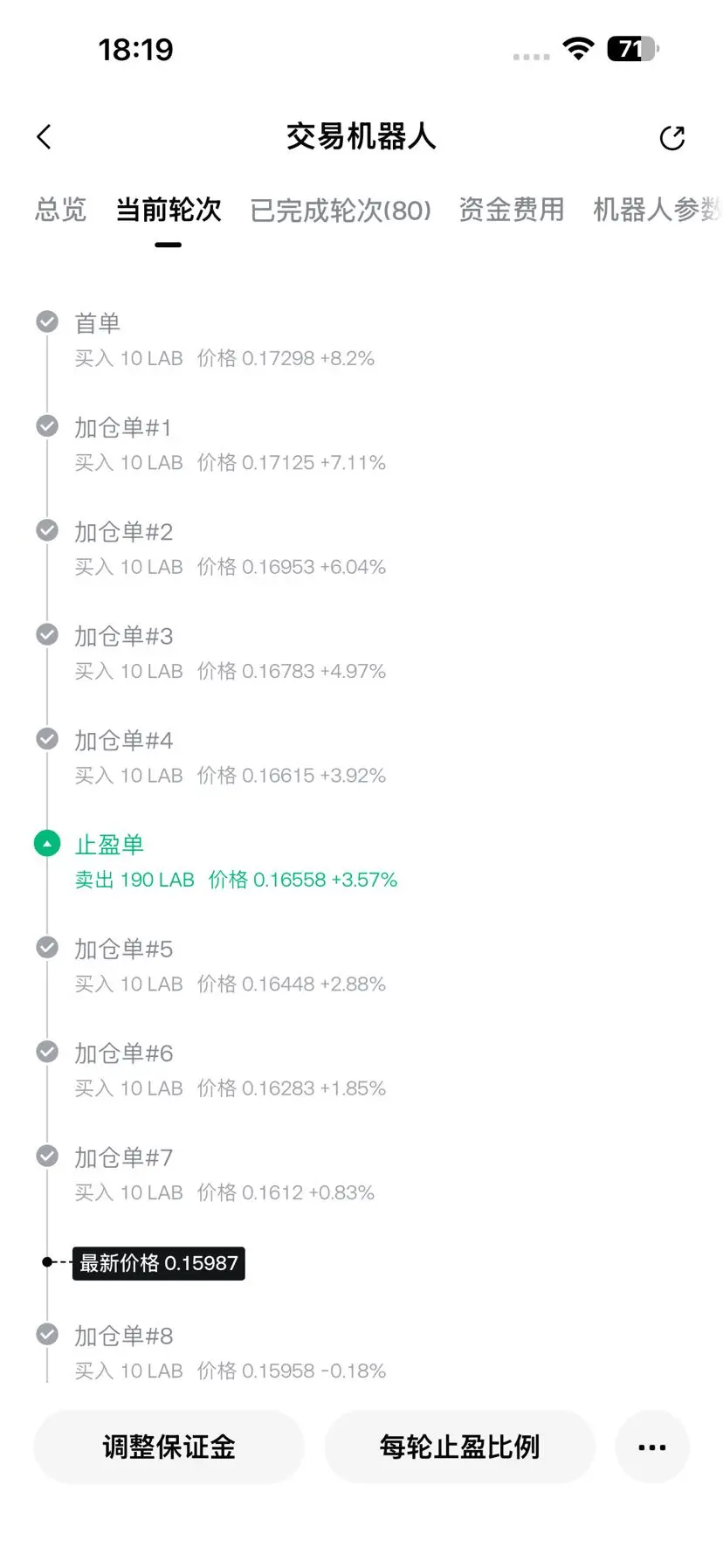The height and width of the screenshot is (1568, 723).
Task: Tap the back arrow icon
Action: pyautogui.click(x=45, y=137)
